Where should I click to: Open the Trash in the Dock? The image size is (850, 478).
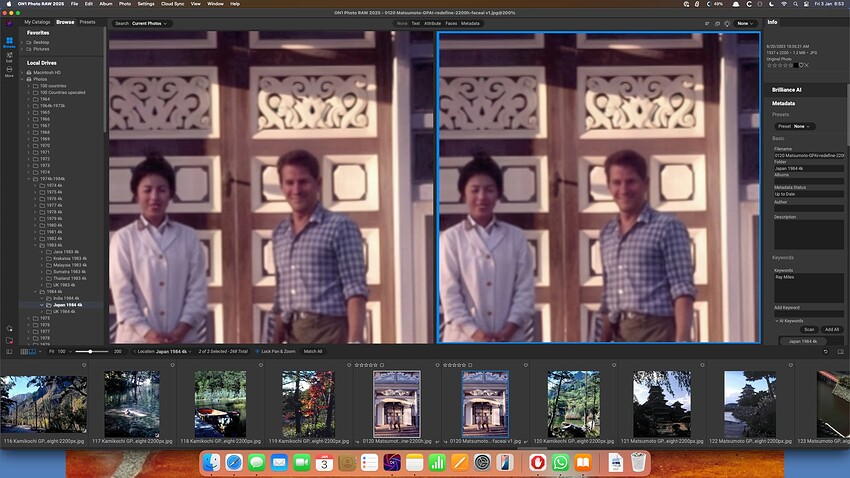(x=639, y=462)
